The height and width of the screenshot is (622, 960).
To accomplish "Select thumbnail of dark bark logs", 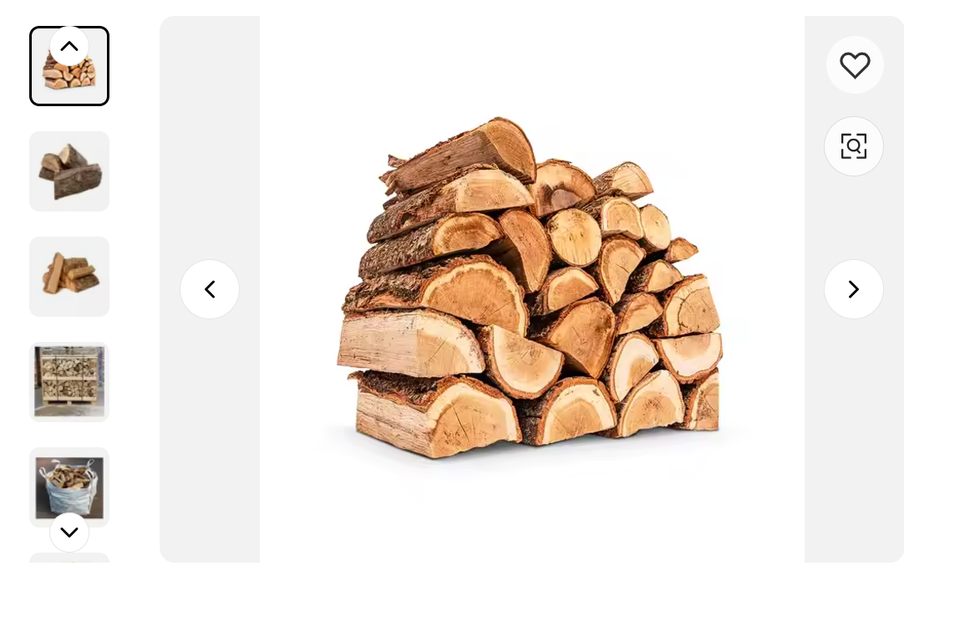I will [x=69, y=171].
